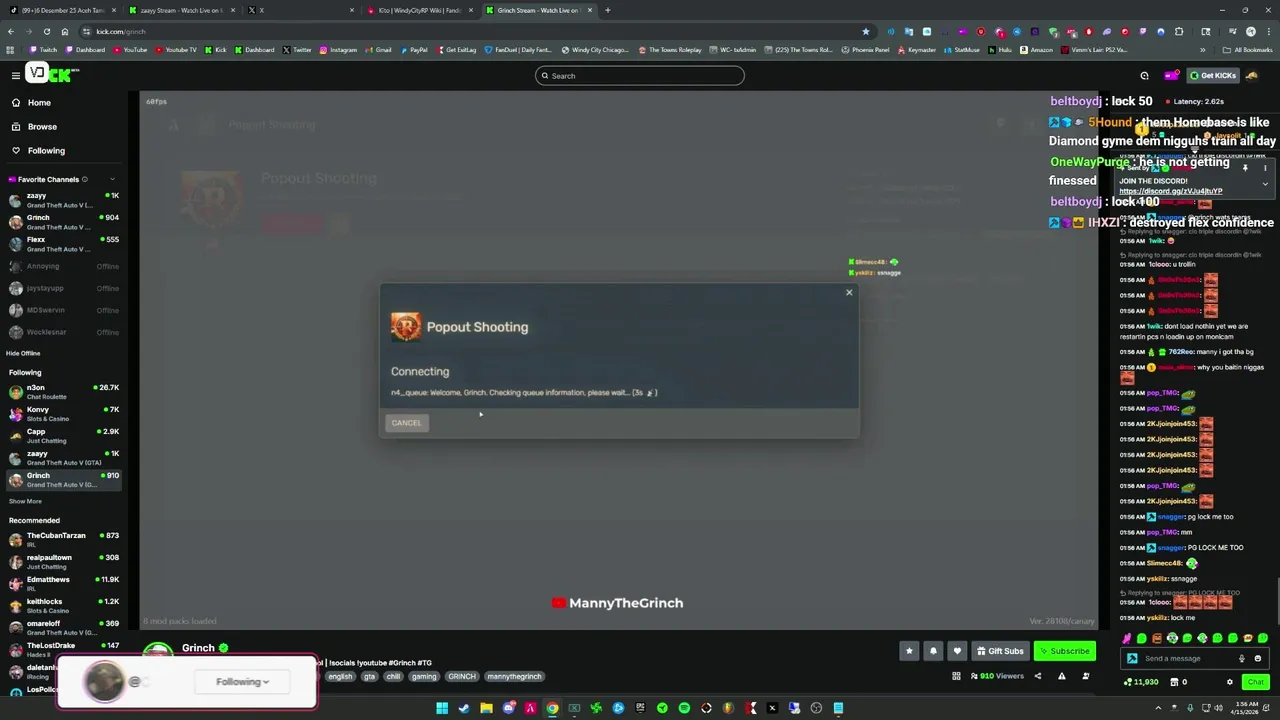Open All Bookmarks folder

coord(1248,50)
